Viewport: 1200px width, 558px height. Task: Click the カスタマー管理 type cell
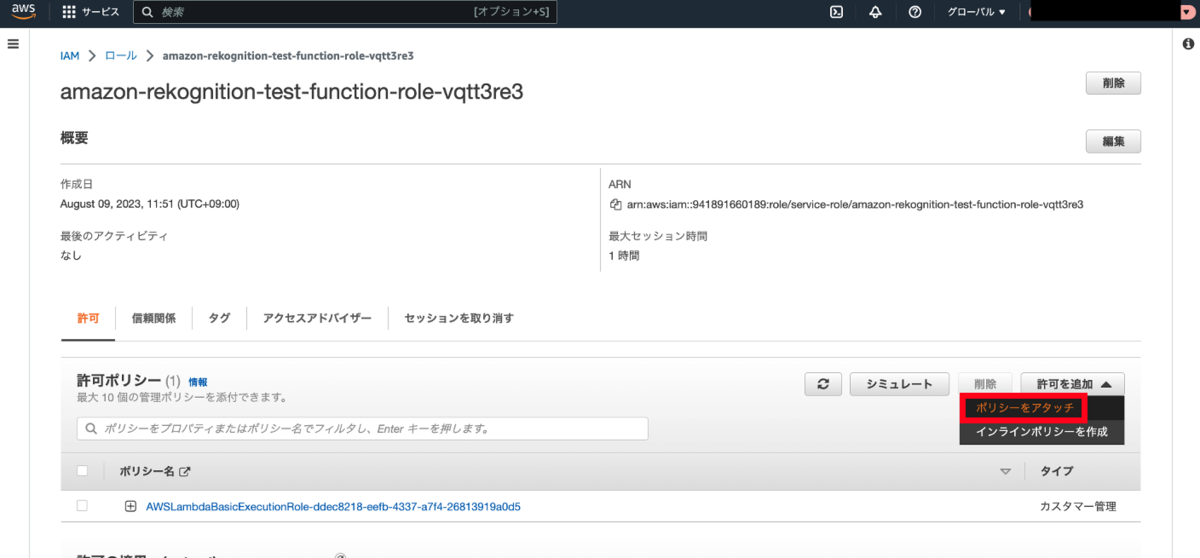point(1077,507)
